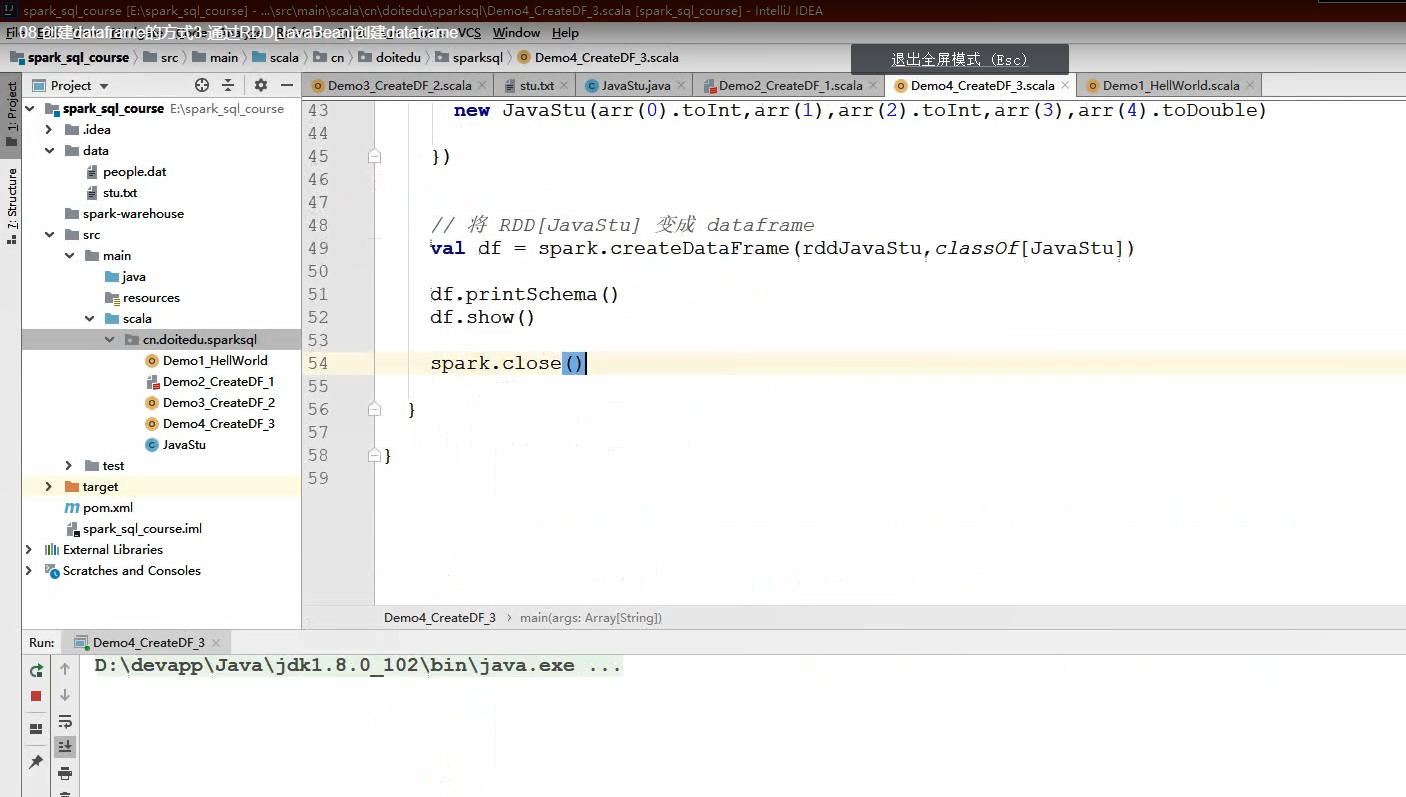Collapse the main folder in tree
The height and width of the screenshot is (797, 1406).
(x=69, y=256)
